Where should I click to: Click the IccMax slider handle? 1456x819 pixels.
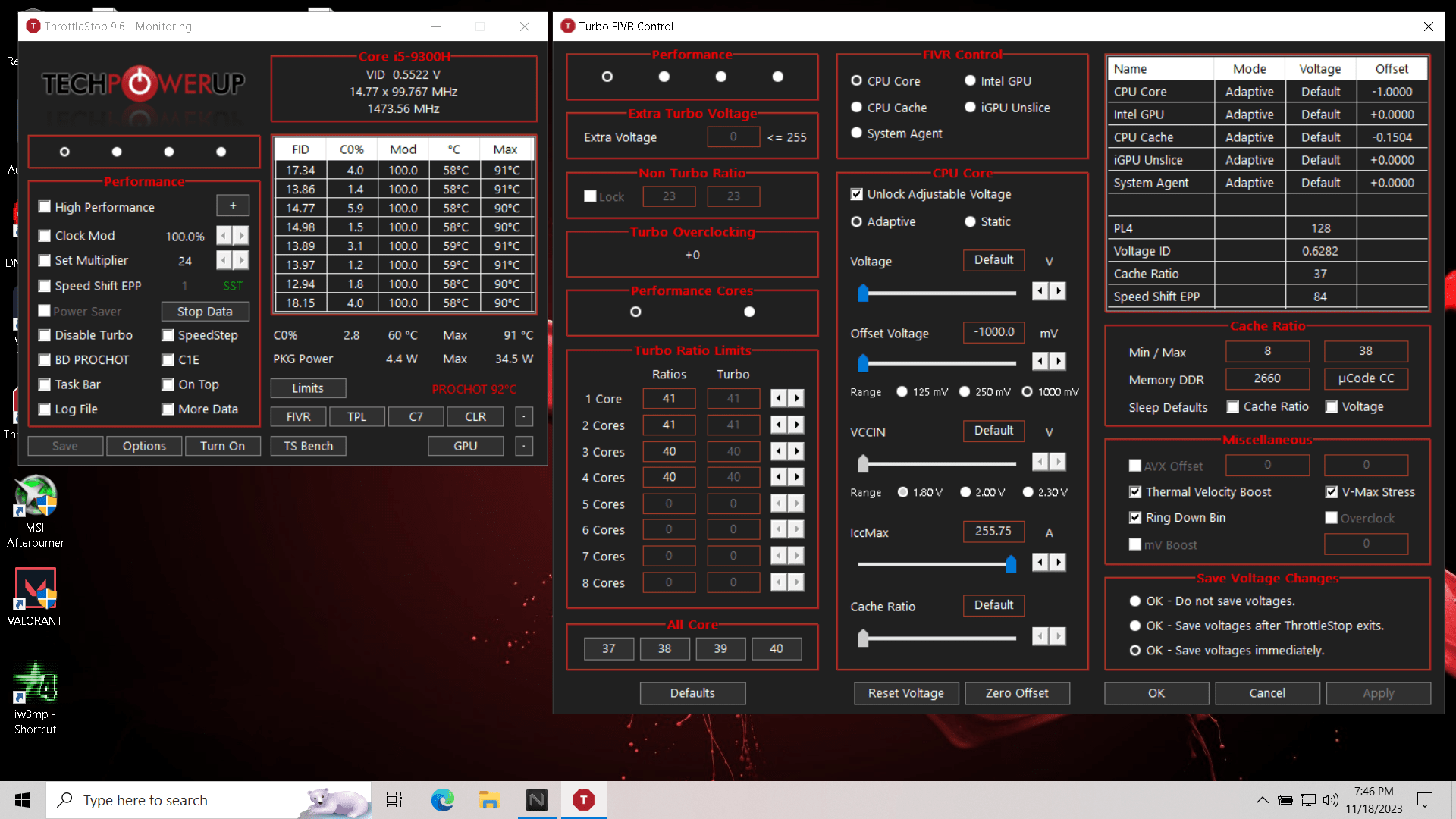click(1011, 564)
